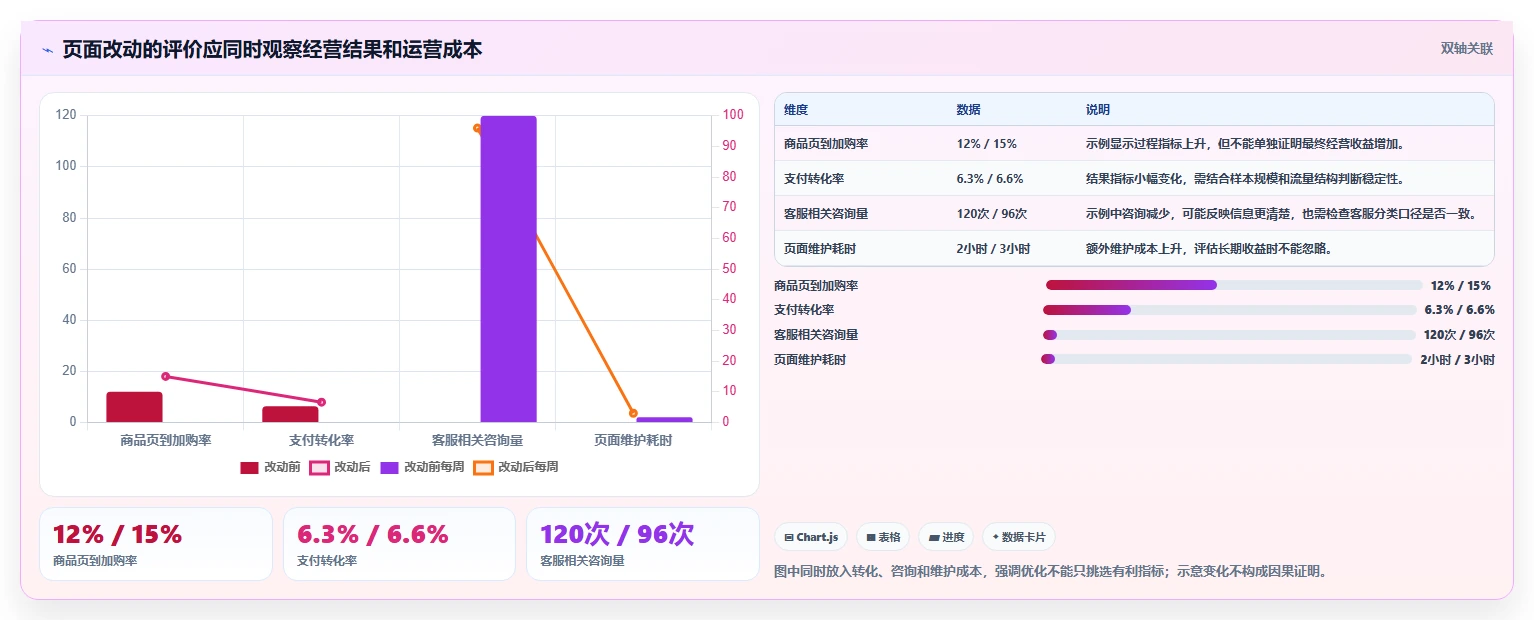The image size is (1534, 620).
Task: Click the crimson 商品页到加购率 bar in chart
Action: 134,407
